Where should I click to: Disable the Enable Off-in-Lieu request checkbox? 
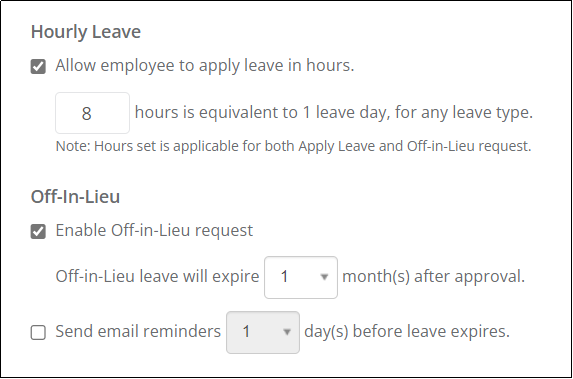pos(38,231)
